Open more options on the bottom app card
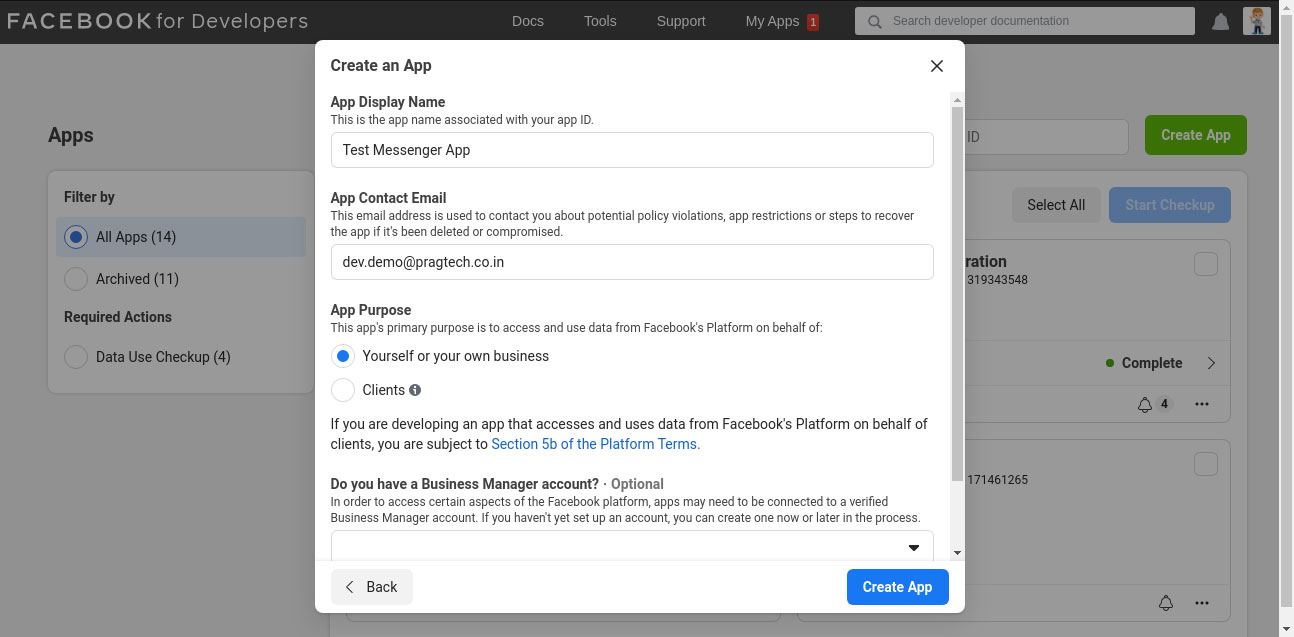1294x637 pixels. point(1202,603)
